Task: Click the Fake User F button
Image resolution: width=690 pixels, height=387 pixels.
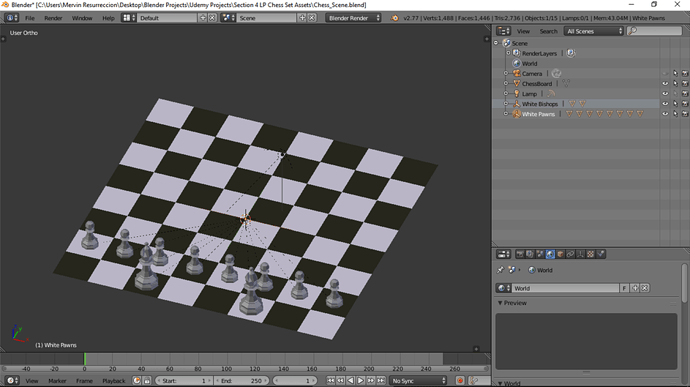Action: click(624, 288)
